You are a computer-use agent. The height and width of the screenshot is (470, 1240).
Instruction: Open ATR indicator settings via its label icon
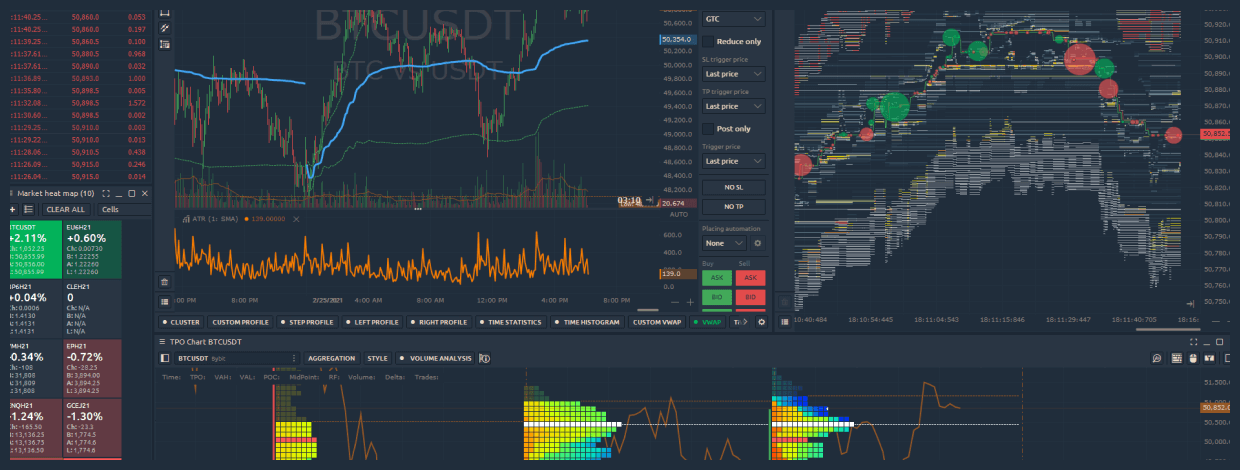click(184, 218)
